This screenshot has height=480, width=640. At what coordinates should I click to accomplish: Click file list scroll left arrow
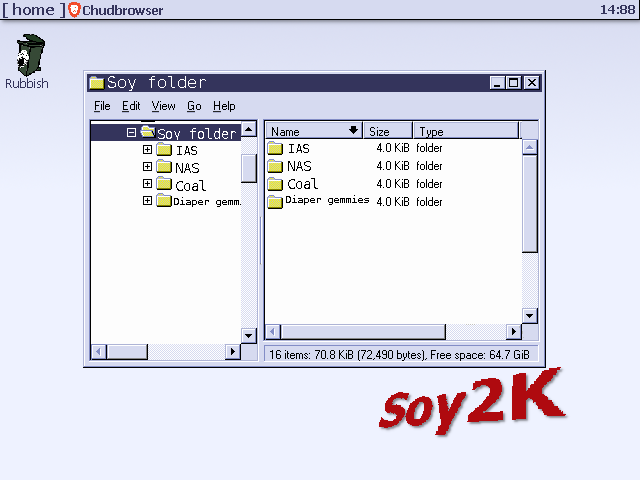[x=273, y=332]
